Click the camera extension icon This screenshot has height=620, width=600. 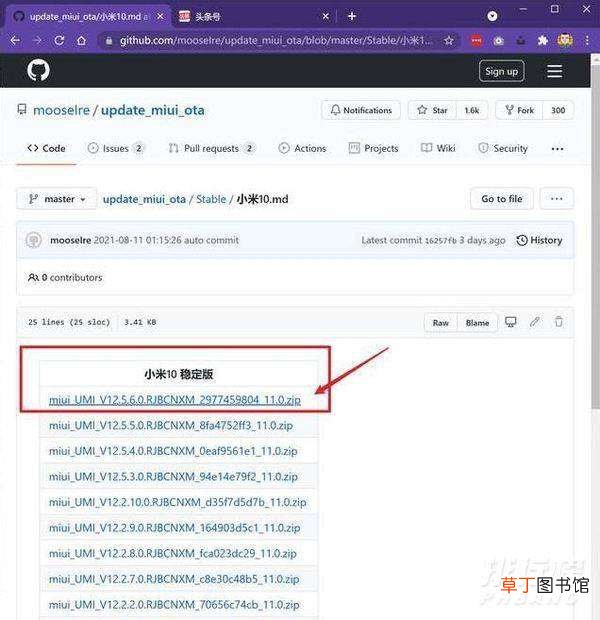pyautogui.click(x=499, y=40)
